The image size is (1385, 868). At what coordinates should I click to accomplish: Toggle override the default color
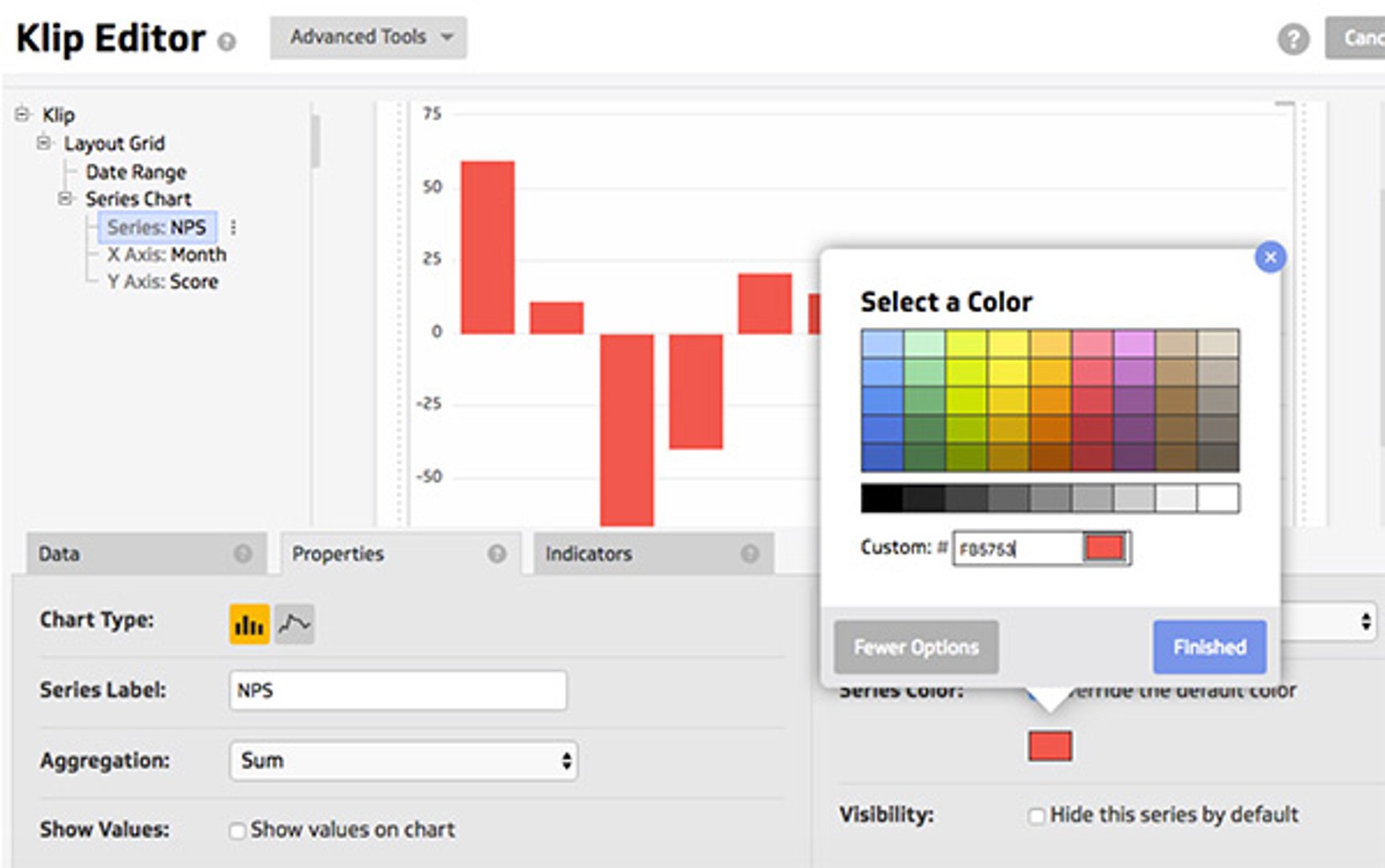point(1038,690)
